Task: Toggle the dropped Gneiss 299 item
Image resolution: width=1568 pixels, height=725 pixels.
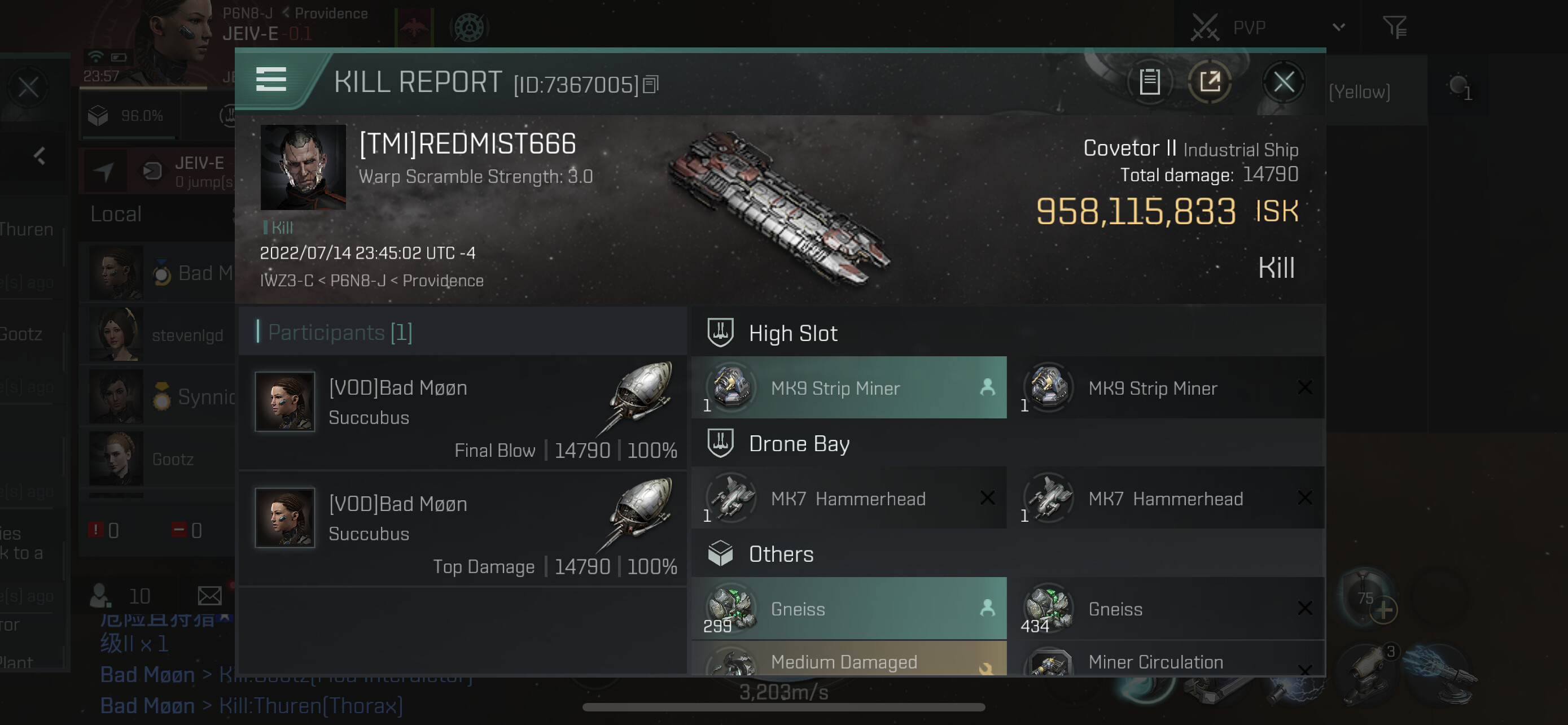Action: [x=848, y=608]
